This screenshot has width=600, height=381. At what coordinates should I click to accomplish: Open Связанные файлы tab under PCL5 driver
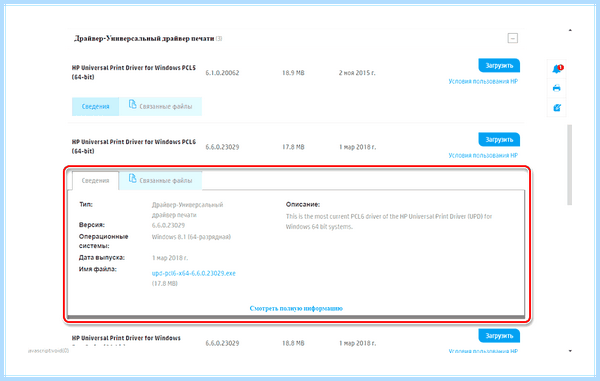click(160, 106)
